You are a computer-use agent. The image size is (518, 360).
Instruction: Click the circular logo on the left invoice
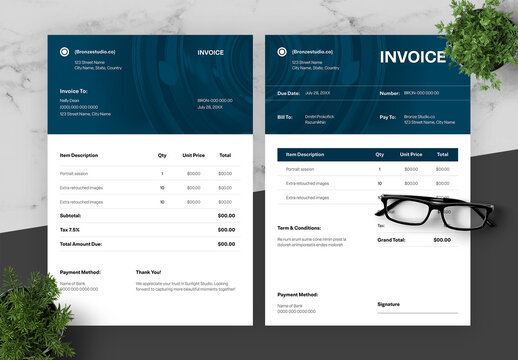tap(64, 52)
